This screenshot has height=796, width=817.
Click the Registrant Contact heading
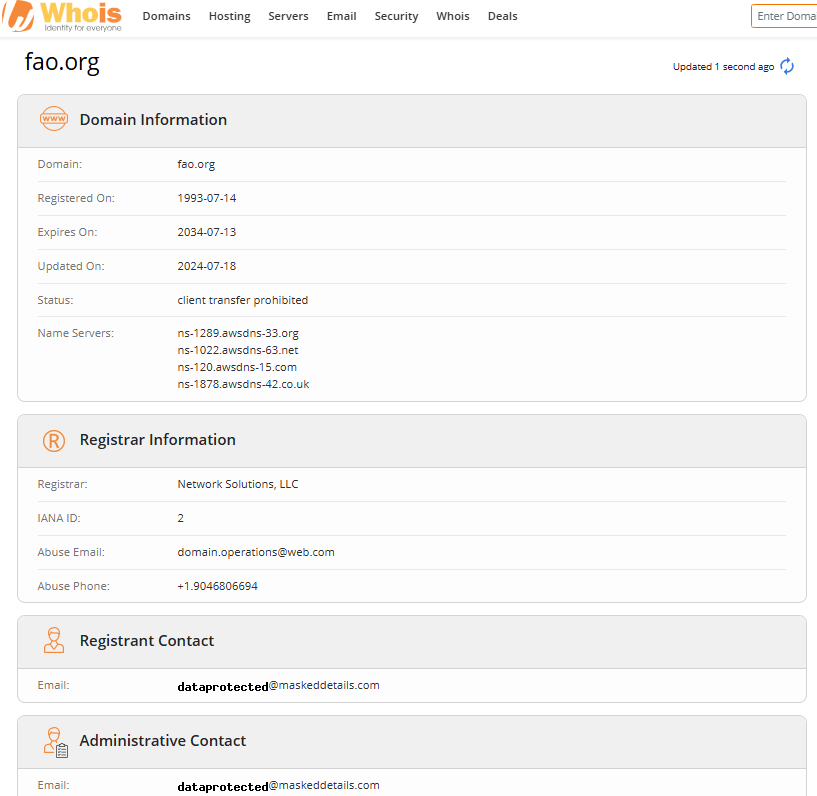[x=146, y=640]
